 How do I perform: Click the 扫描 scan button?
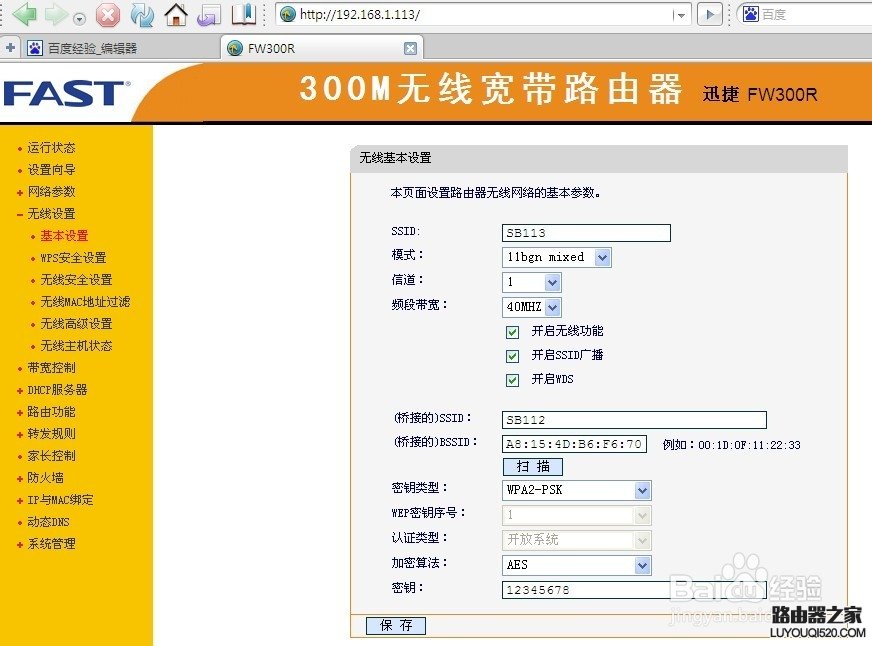(x=533, y=466)
